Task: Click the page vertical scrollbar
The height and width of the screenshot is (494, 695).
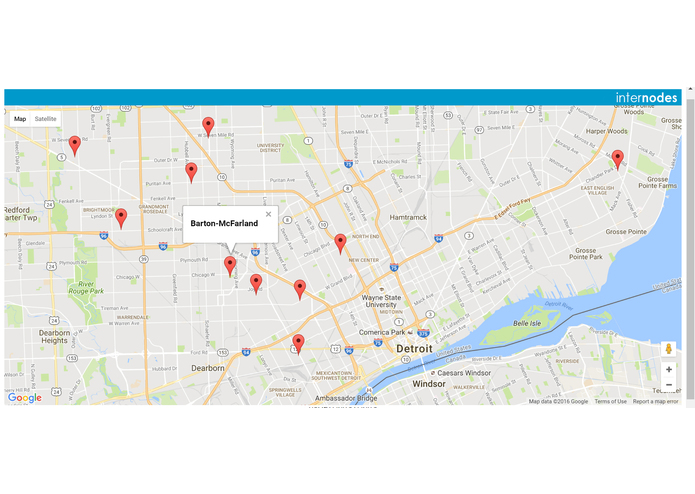Action: point(690,247)
